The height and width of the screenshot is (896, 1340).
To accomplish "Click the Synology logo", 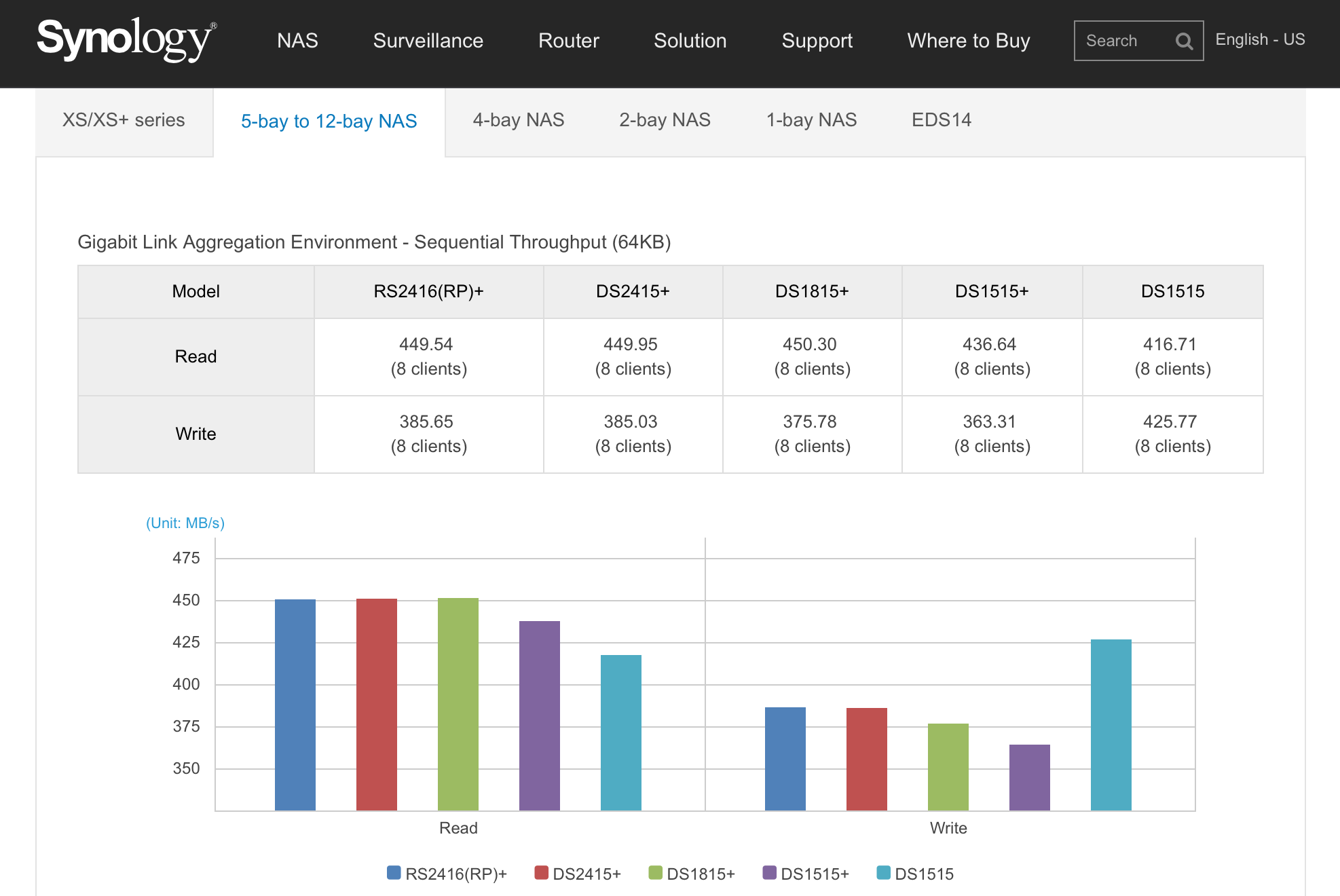I will tap(127, 39).
